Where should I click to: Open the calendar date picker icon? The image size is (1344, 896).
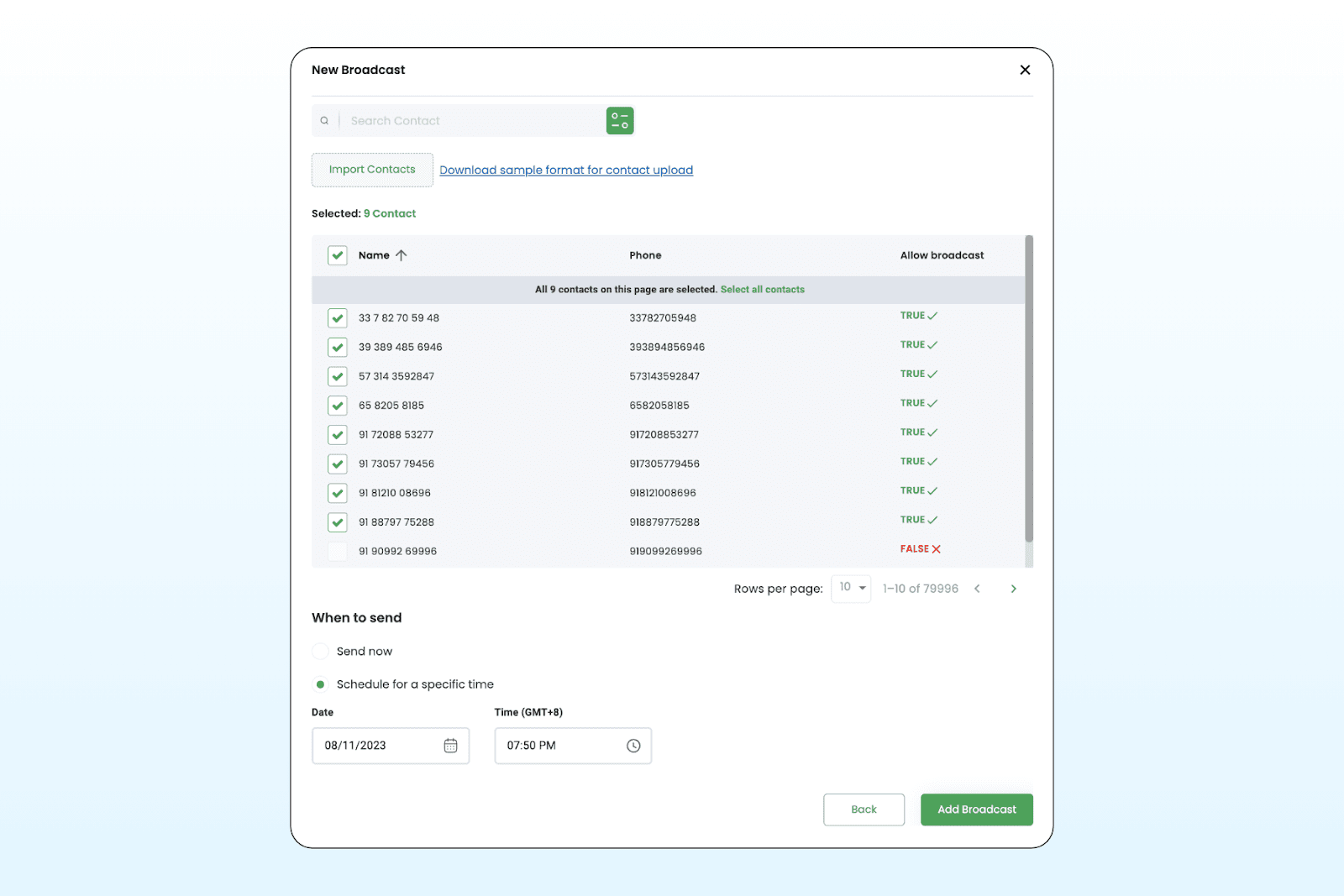[450, 746]
